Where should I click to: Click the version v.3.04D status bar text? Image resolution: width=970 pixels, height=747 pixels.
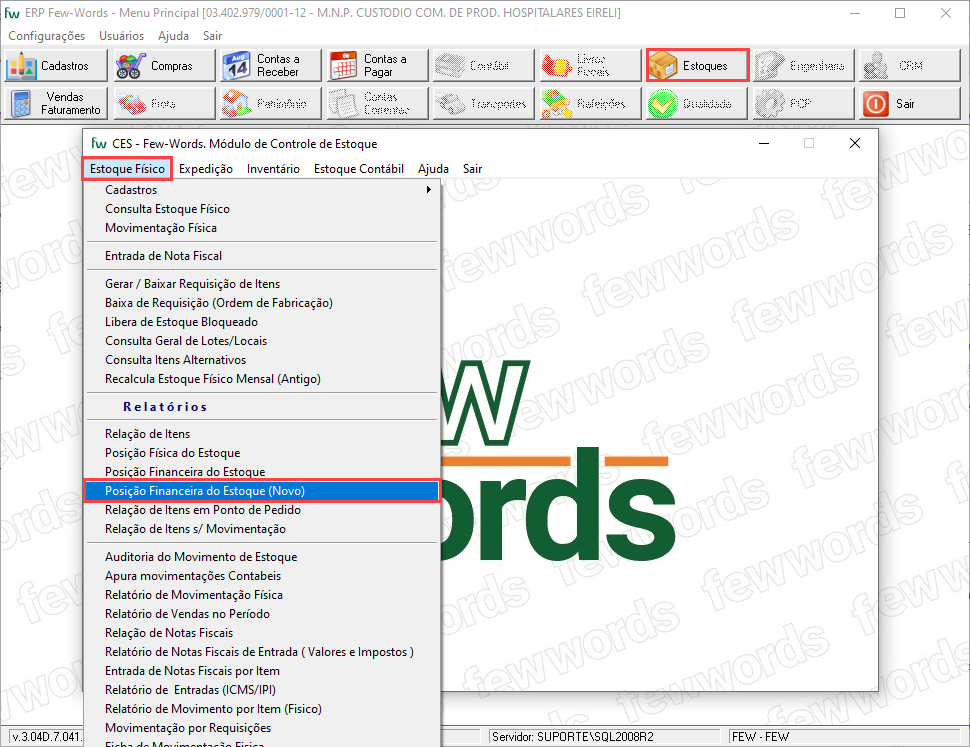coord(46,736)
